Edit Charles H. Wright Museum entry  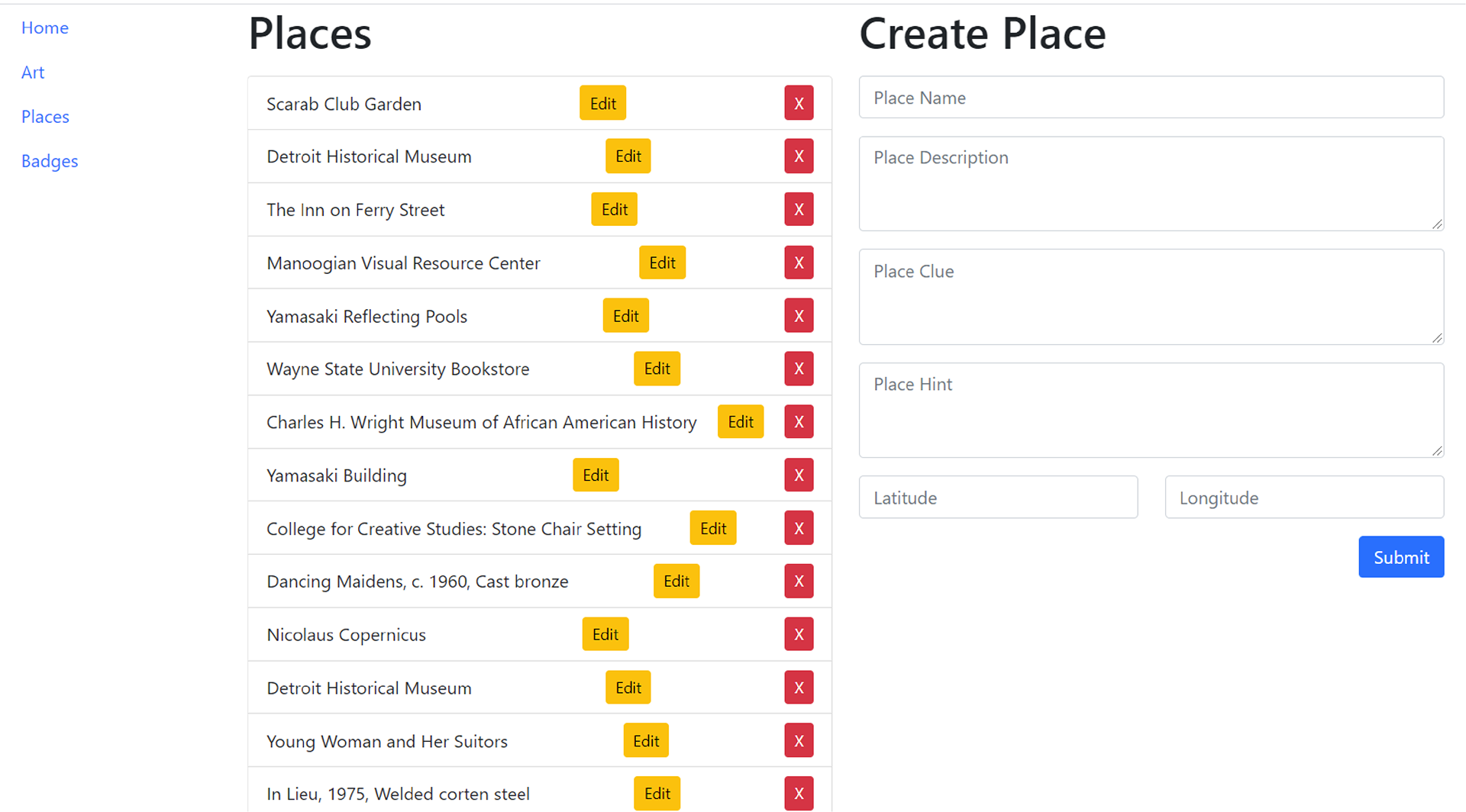(740, 422)
